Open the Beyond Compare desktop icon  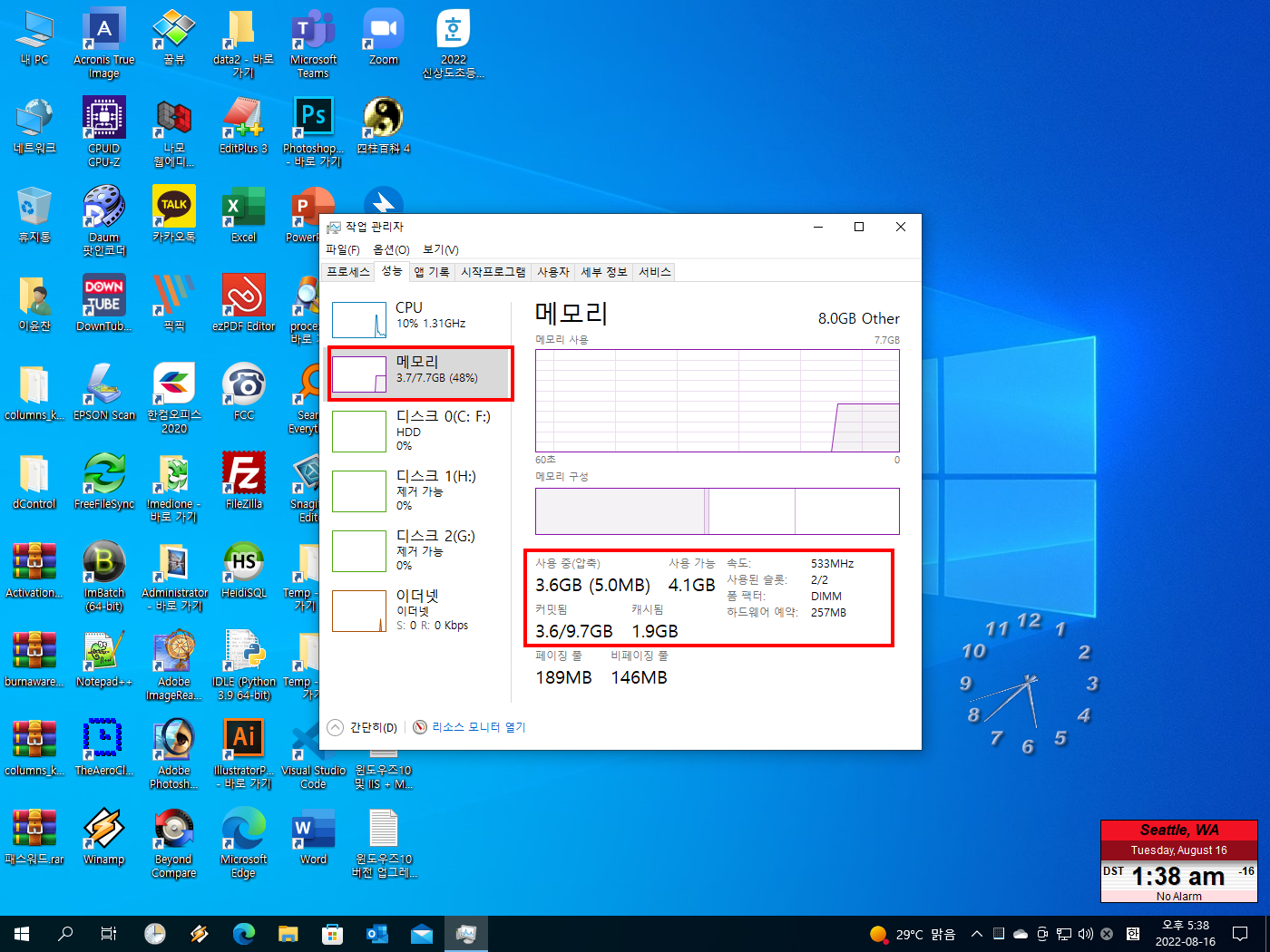click(x=174, y=843)
